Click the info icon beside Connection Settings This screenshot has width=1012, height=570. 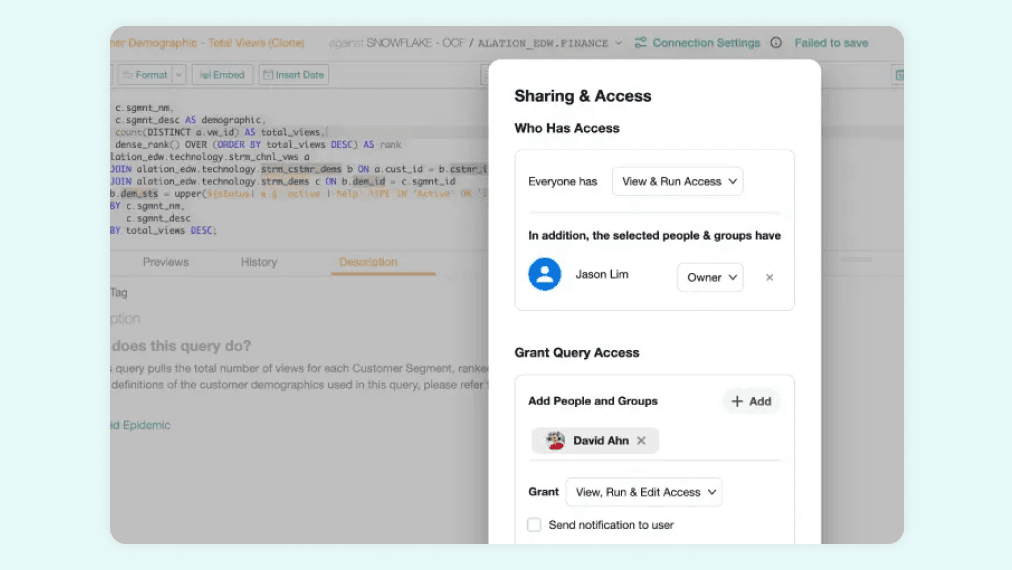point(776,43)
